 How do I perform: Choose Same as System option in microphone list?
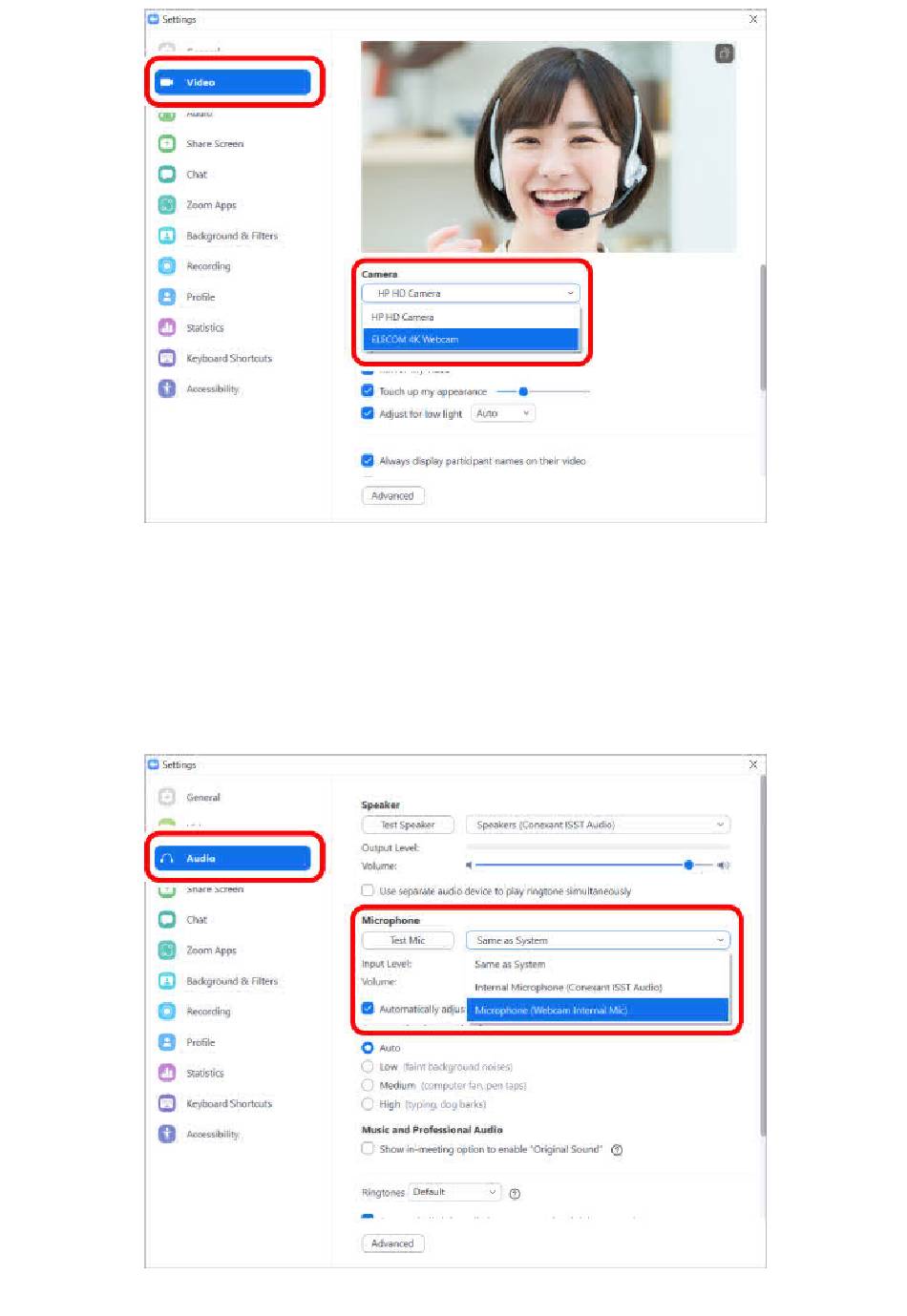pos(598,964)
